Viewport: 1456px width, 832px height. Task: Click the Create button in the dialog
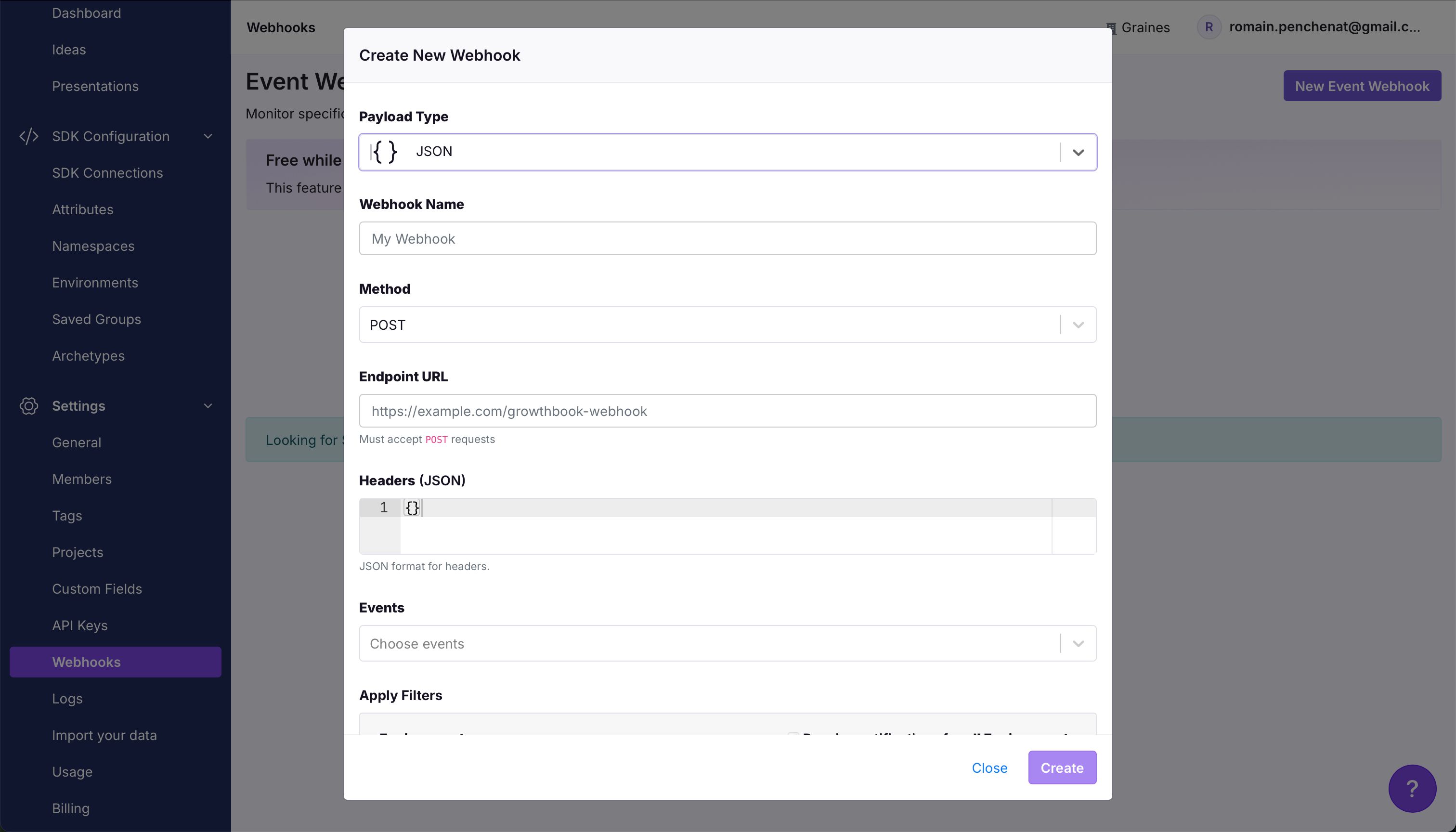tap(1062, 768)
